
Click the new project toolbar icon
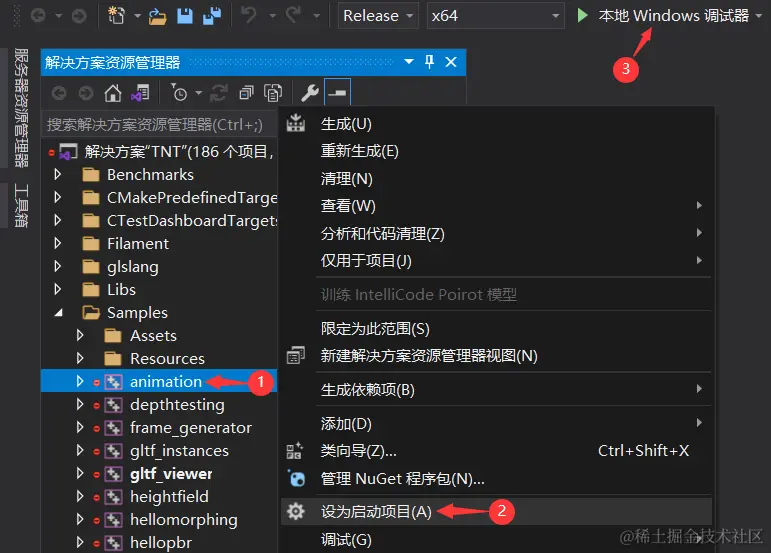coord(117,15)
